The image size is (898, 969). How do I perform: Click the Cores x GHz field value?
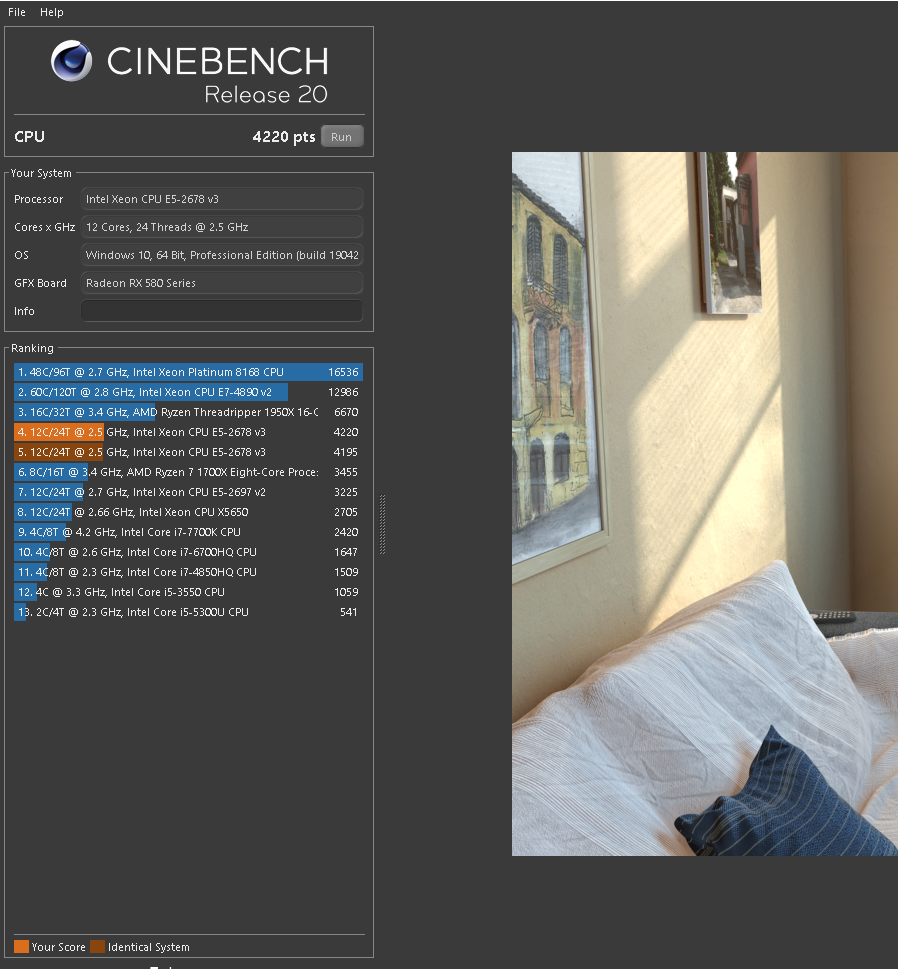tap(221, 227)
